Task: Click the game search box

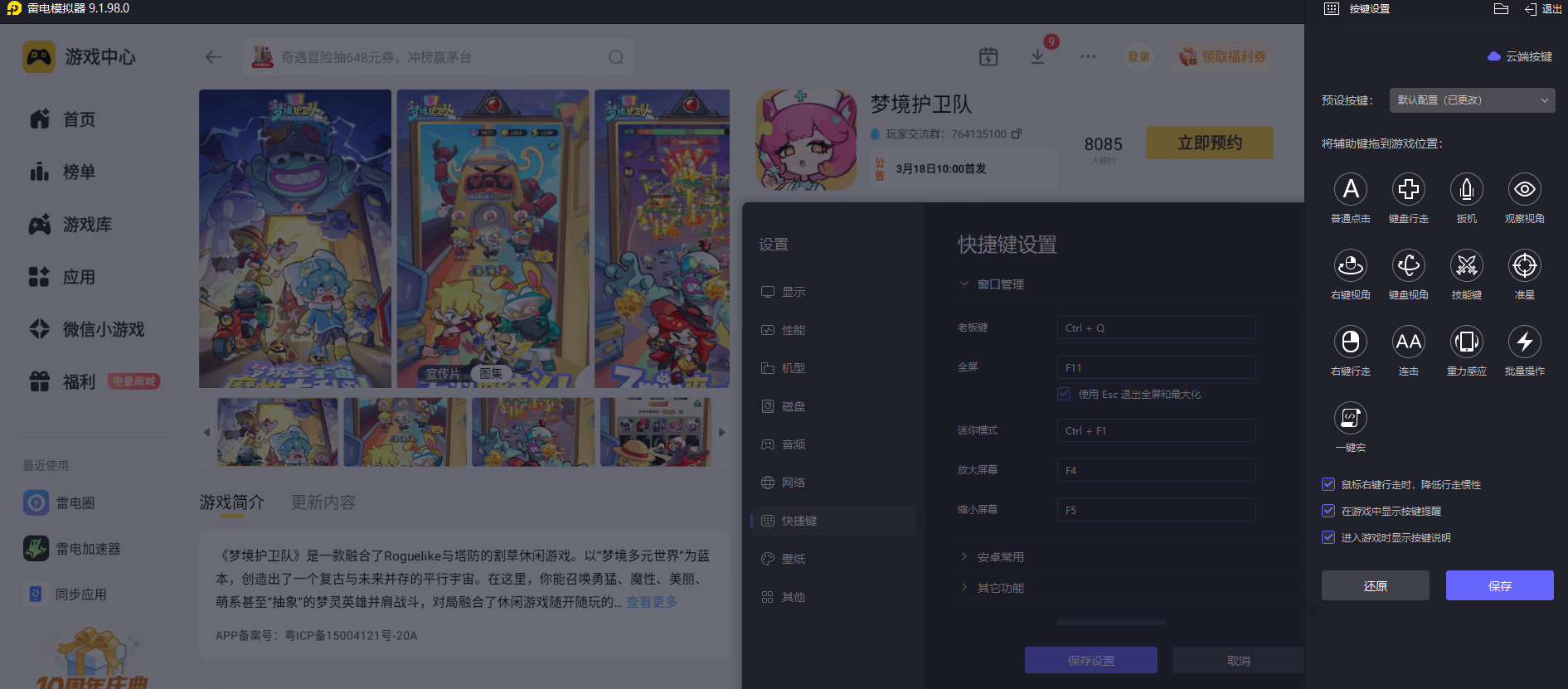Action: point(438,57)
